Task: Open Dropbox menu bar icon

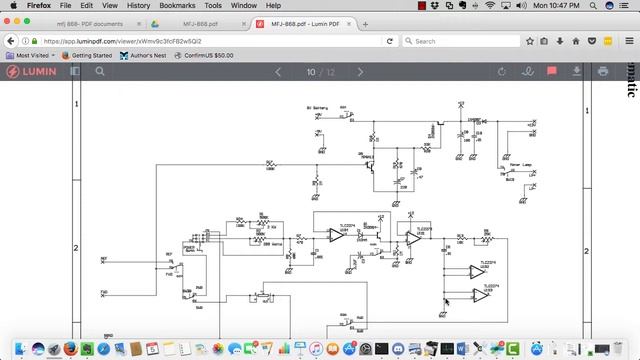Action: [435, 5]
